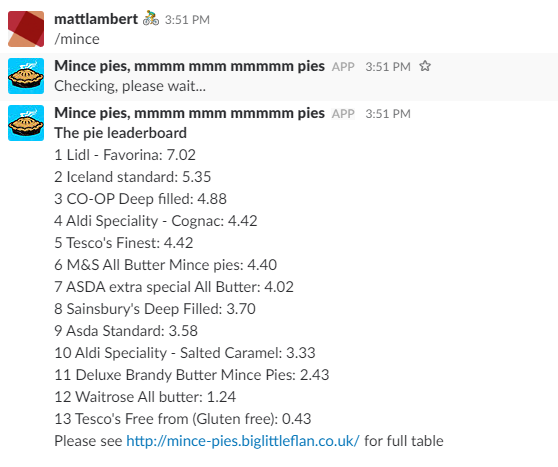This screenshot has width=558, height=467.
Task: Click 'The pie leaderboard' heading
Action: point(120,133)
